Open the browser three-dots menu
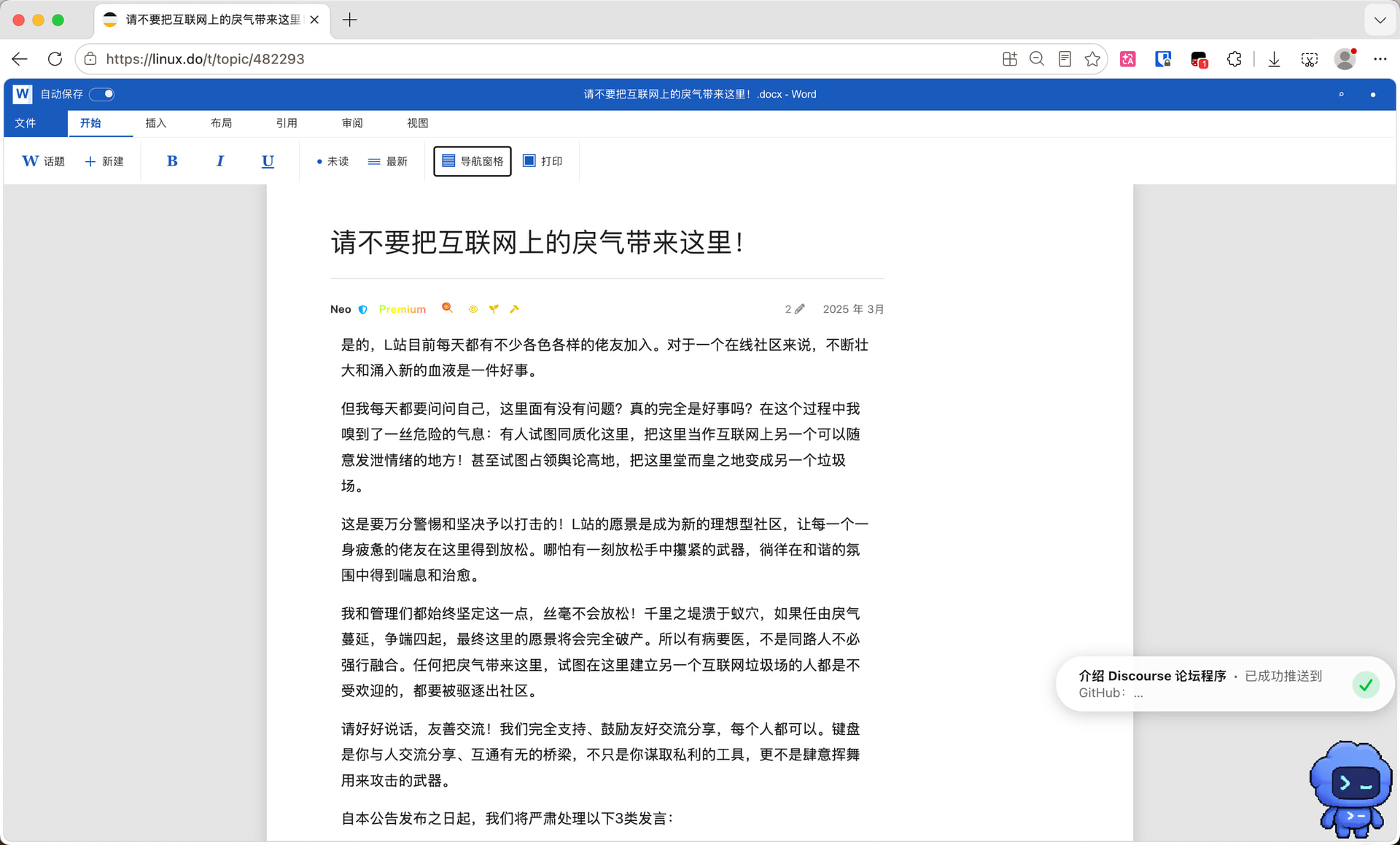 coord(1380,59)
